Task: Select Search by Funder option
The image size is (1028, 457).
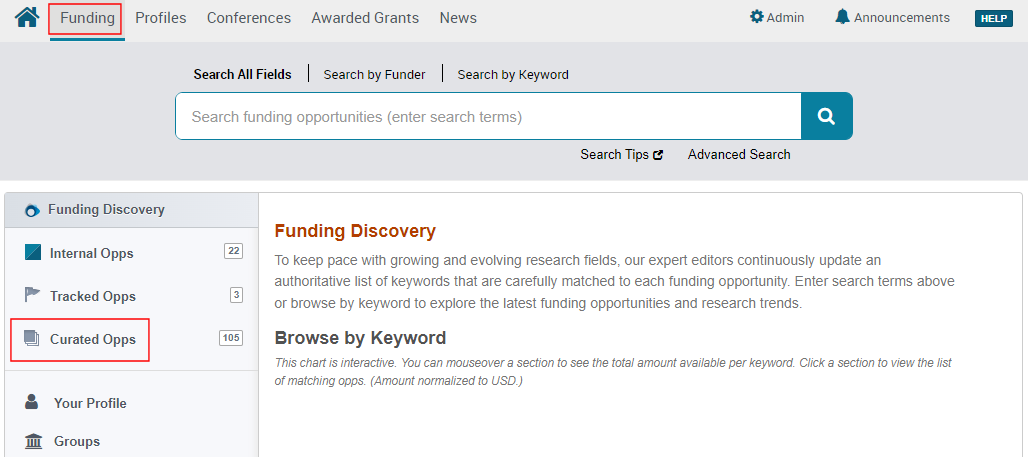Action: 374,74
